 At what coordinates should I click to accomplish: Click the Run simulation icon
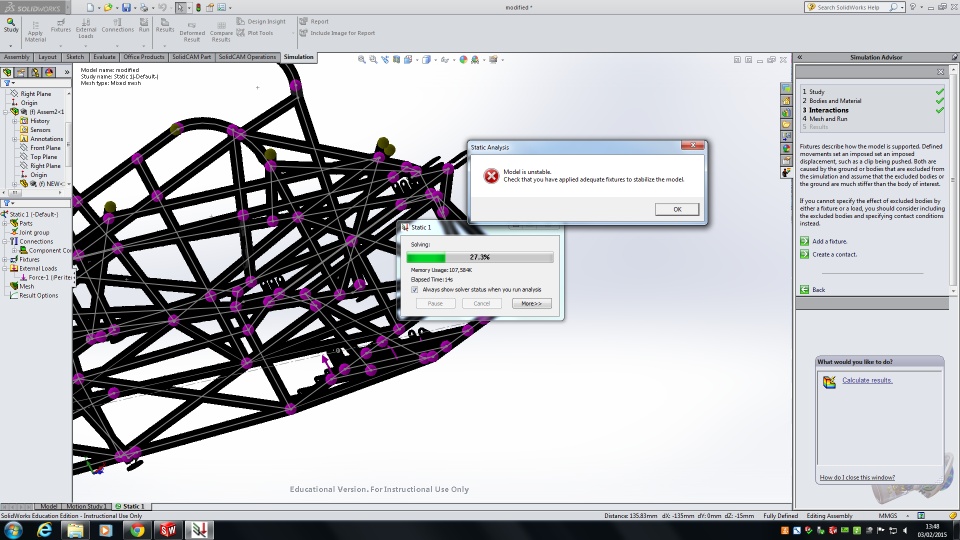[x=144, y=26]
